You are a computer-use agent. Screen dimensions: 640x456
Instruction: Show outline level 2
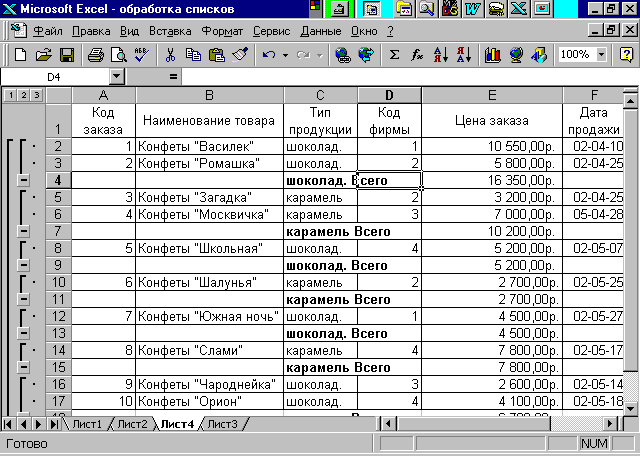click(x=24, y=95)
